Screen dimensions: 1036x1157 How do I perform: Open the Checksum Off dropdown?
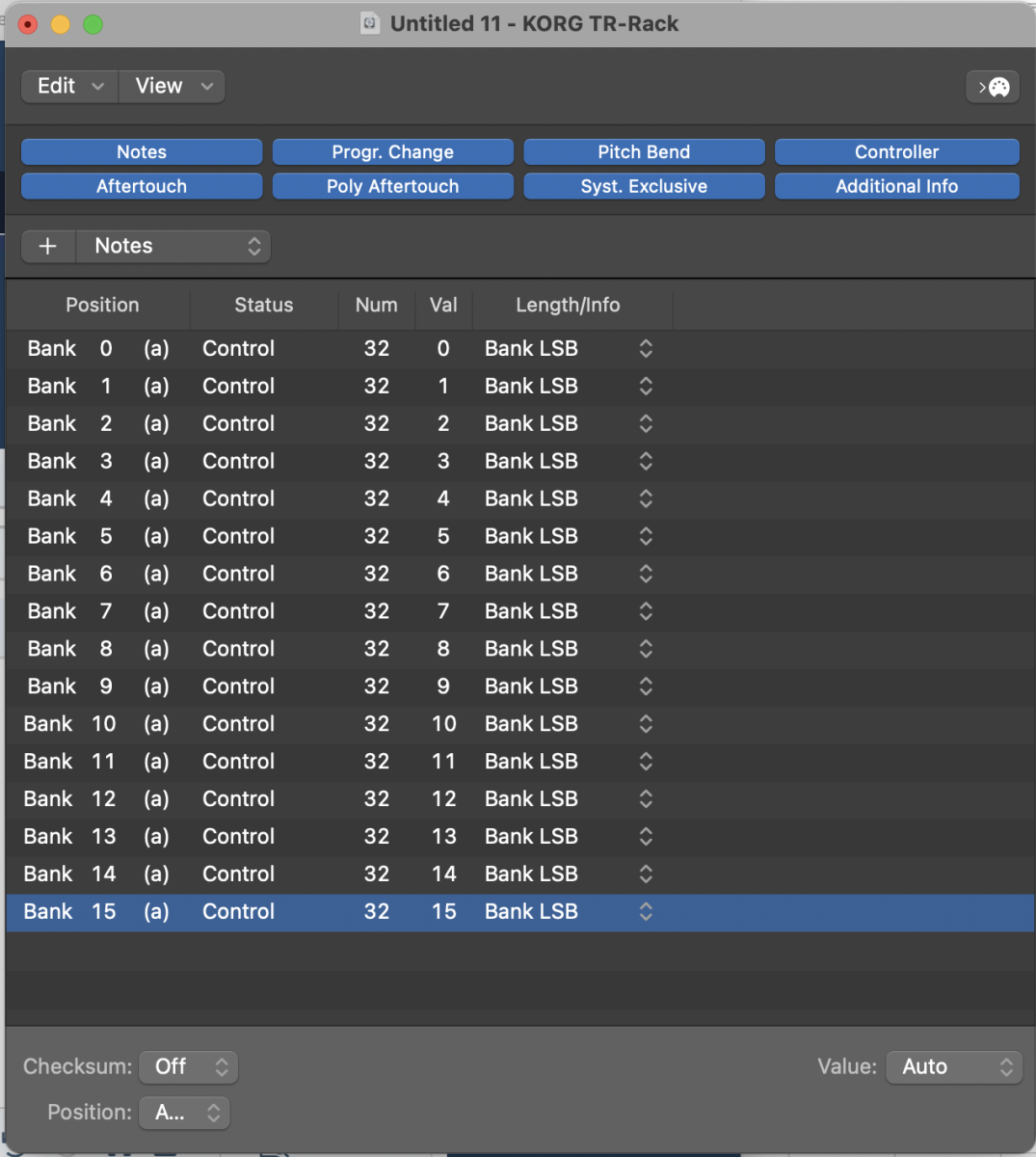pyautogui.click(x=189, y=1066)
